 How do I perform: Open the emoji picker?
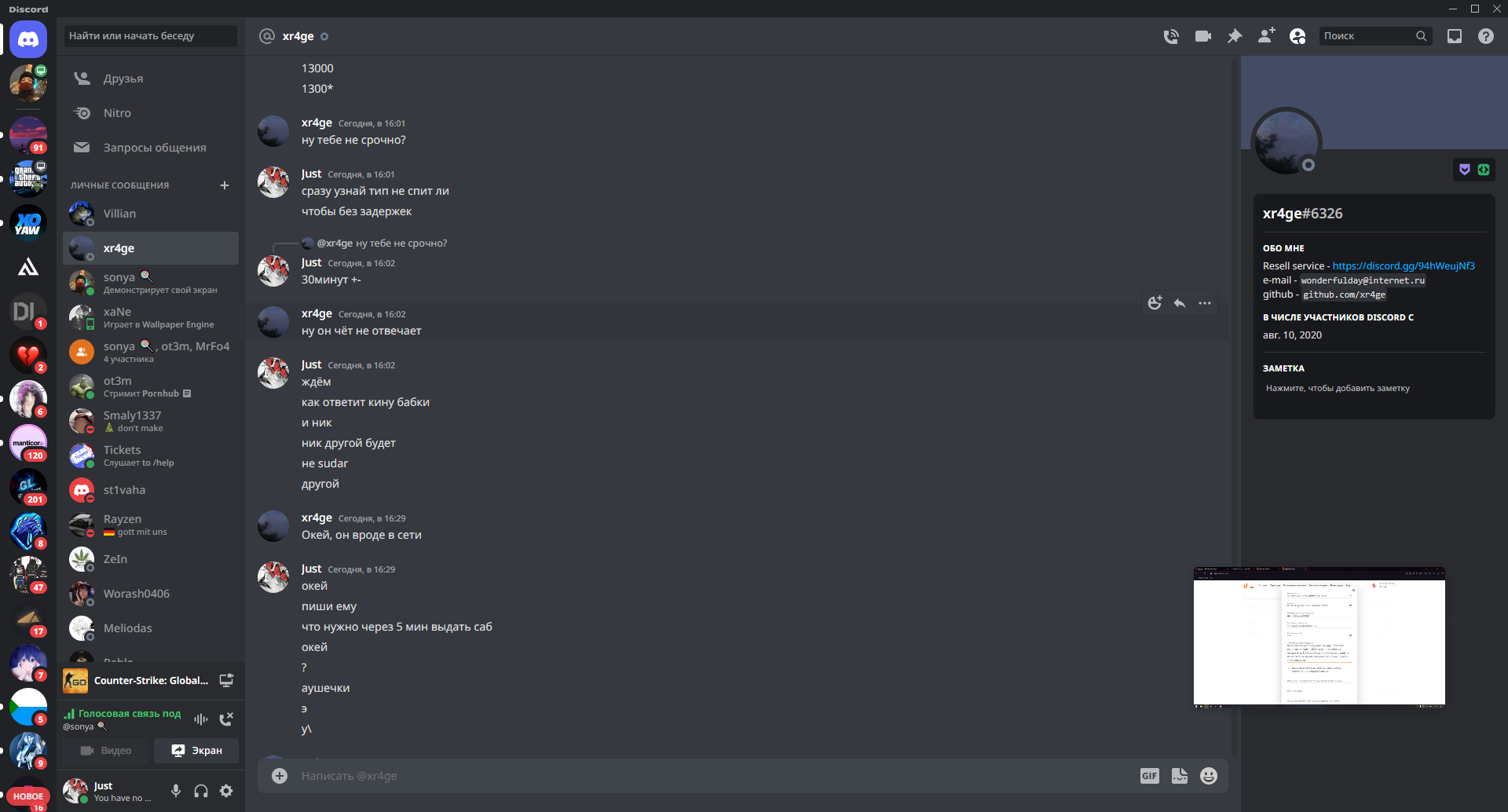(1209, 776)
